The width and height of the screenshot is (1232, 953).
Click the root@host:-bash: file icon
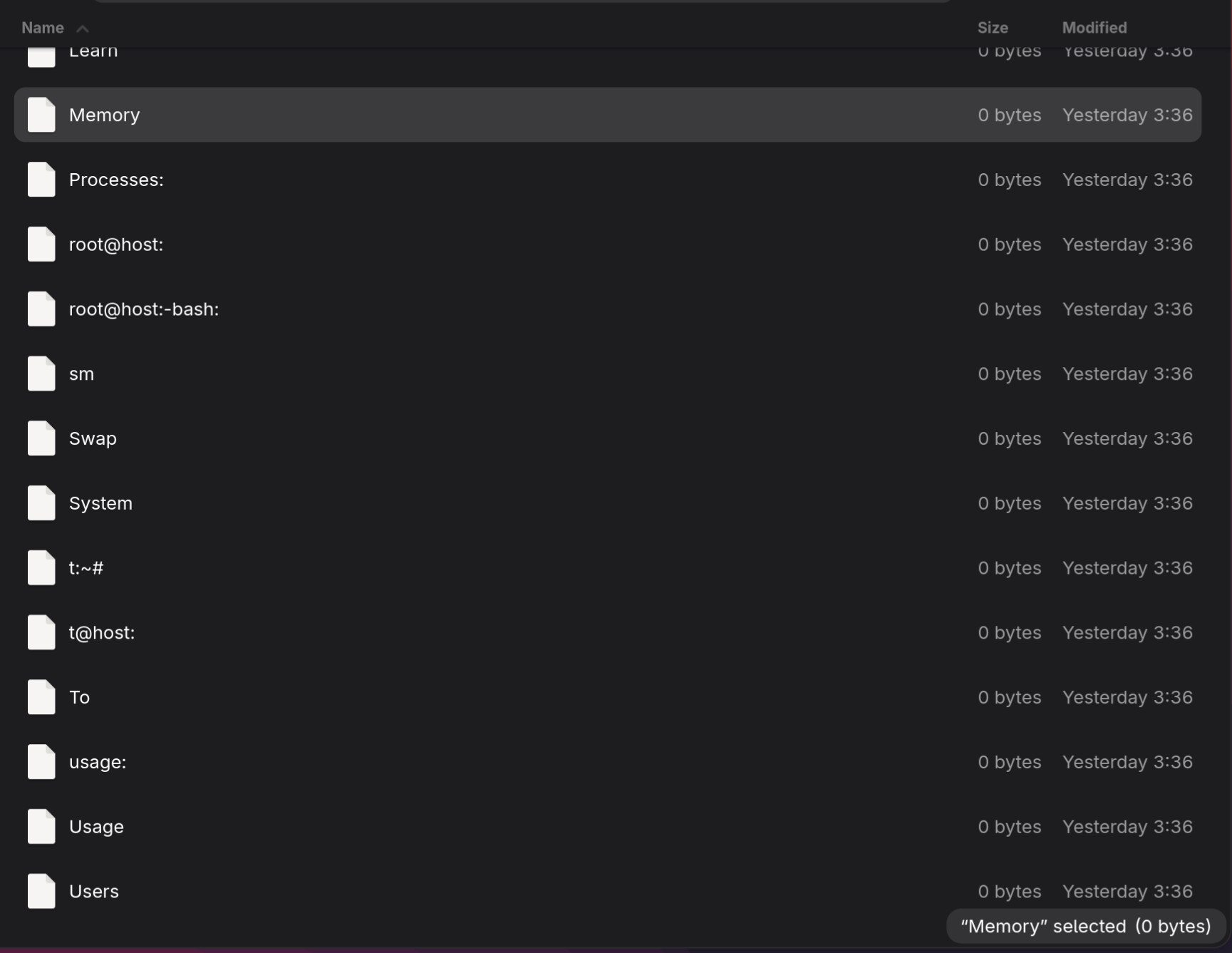[x=41, y=309]
